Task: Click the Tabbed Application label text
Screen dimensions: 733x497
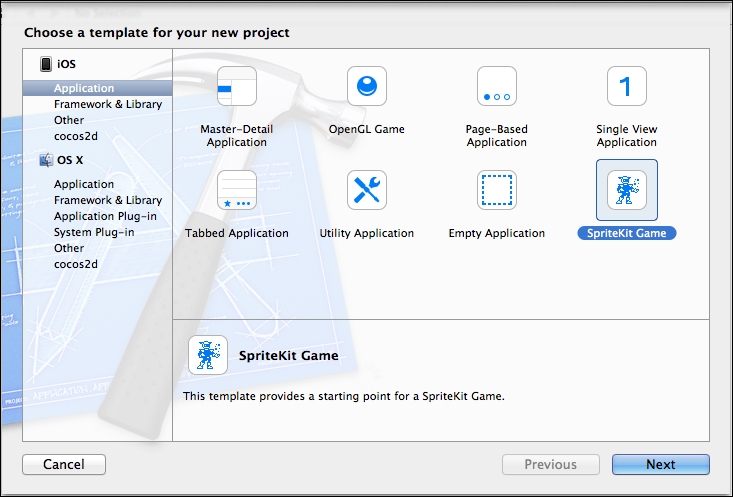Action: 237,233
